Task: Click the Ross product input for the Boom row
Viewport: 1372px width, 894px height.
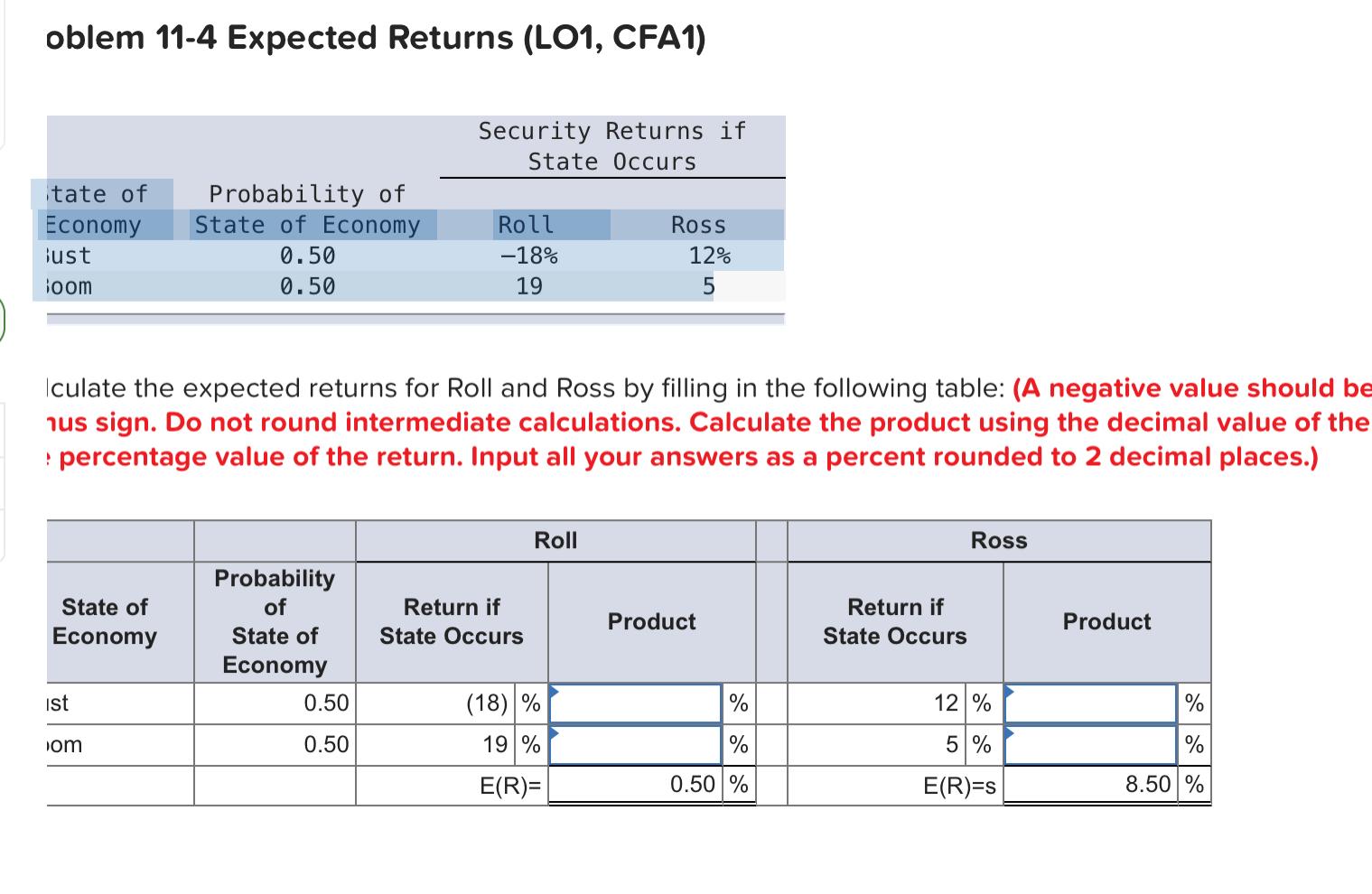Action: click(x=1090, y=744)
